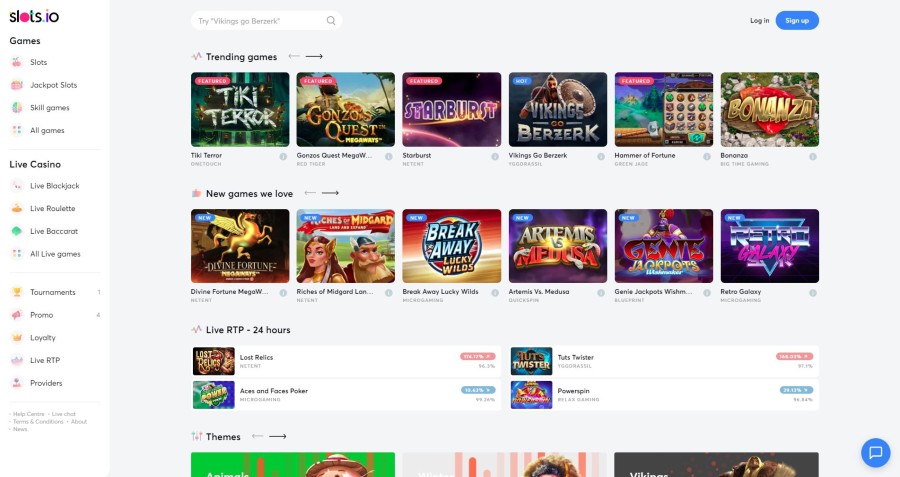
Task: Click the All Live games icon
Action: pyautogui.click(x=17, y=254)
